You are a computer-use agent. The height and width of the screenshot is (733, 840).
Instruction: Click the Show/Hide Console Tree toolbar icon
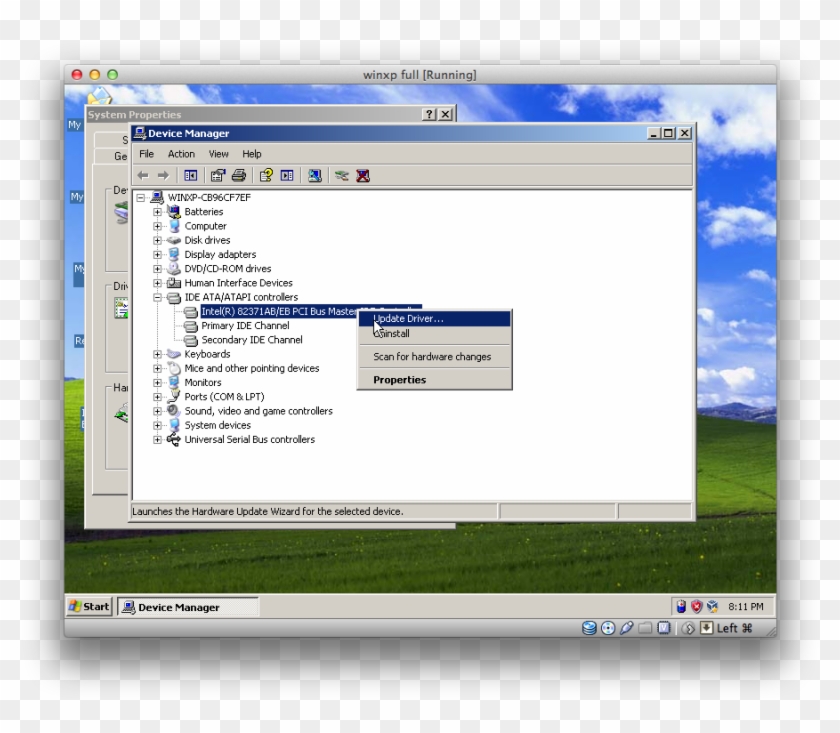[189, 175]
